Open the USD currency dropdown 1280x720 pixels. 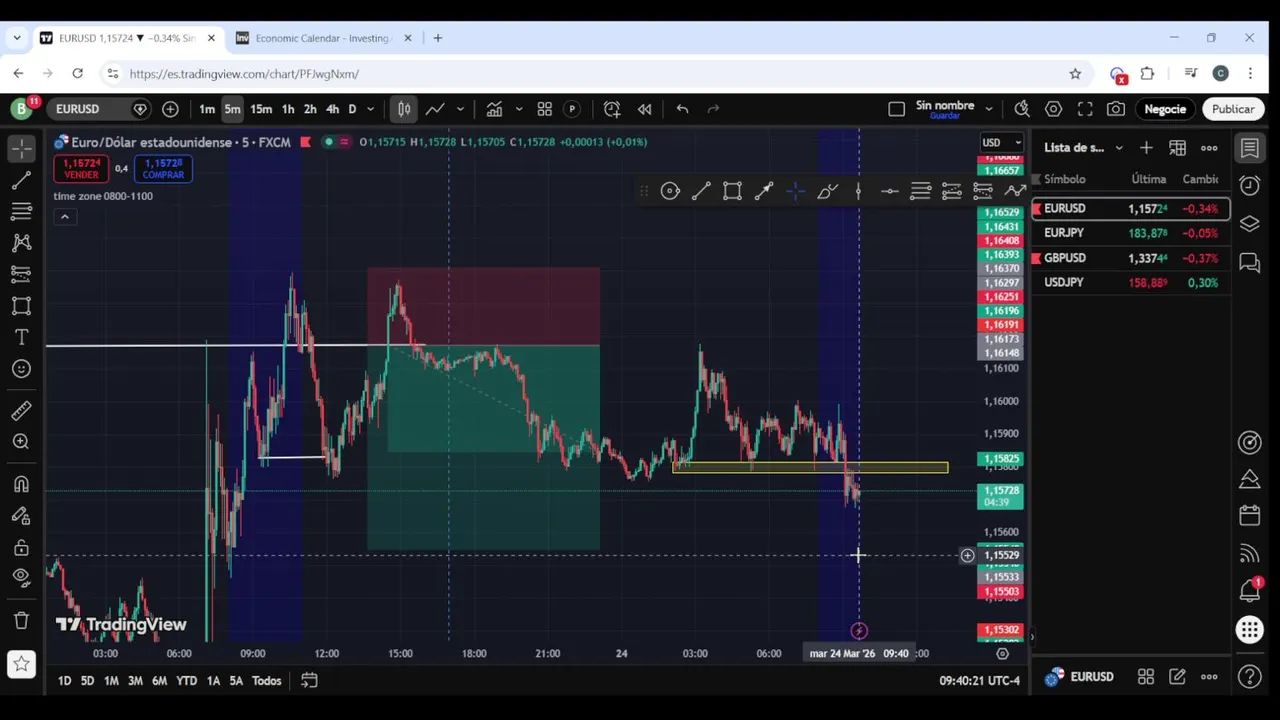point(1002,142)
